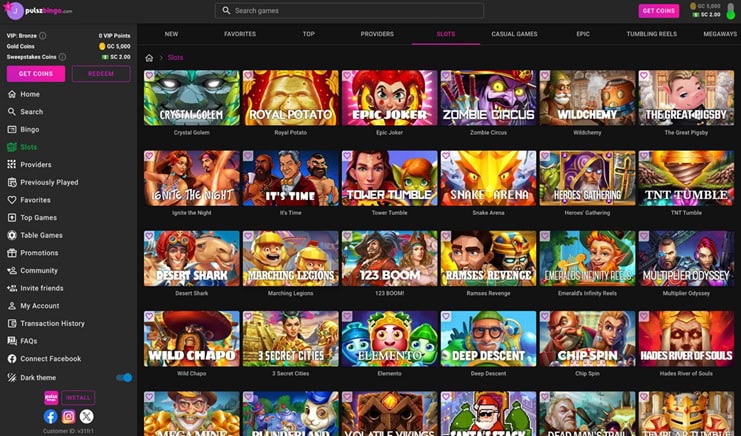Screen dimensions: 741x436
Task: Click the Previously Played icon
Action: pyautogui.click(x=12, y=182)
